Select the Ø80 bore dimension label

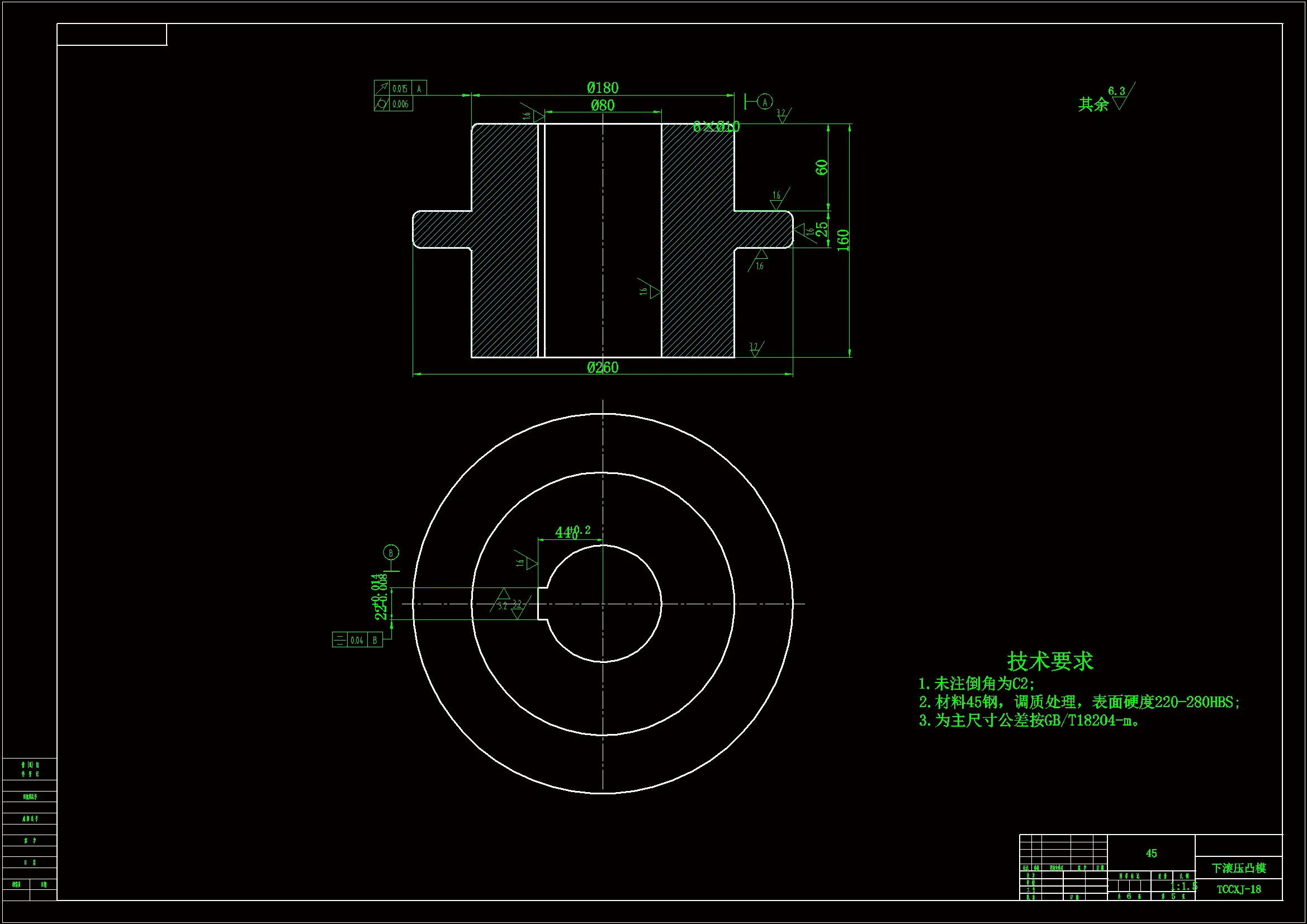coord(602,105)
